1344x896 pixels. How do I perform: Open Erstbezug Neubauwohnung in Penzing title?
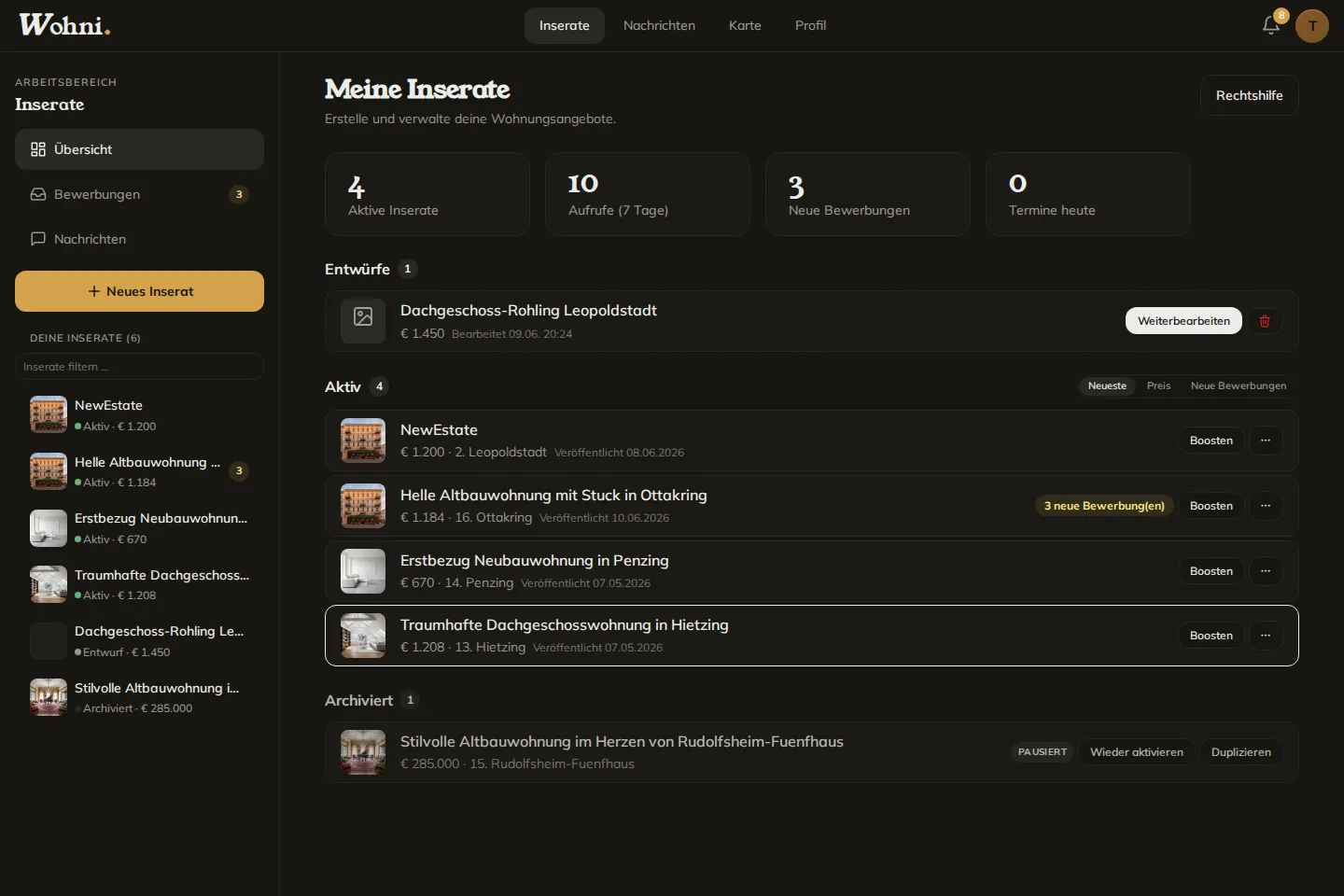click(x=534, y=560)
